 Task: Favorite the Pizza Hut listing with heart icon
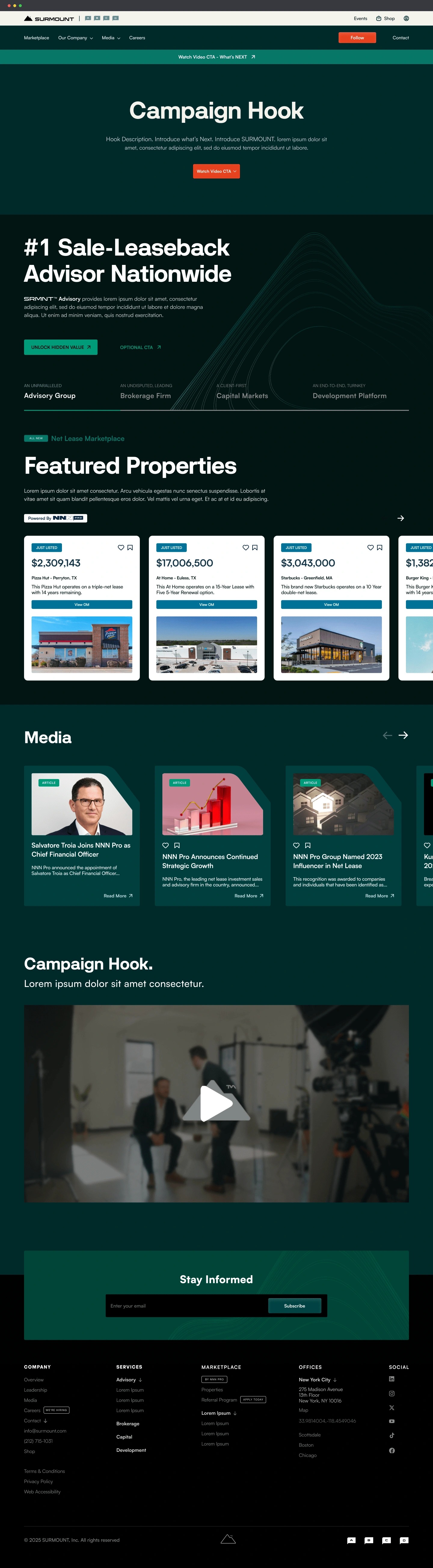point(120,547)
